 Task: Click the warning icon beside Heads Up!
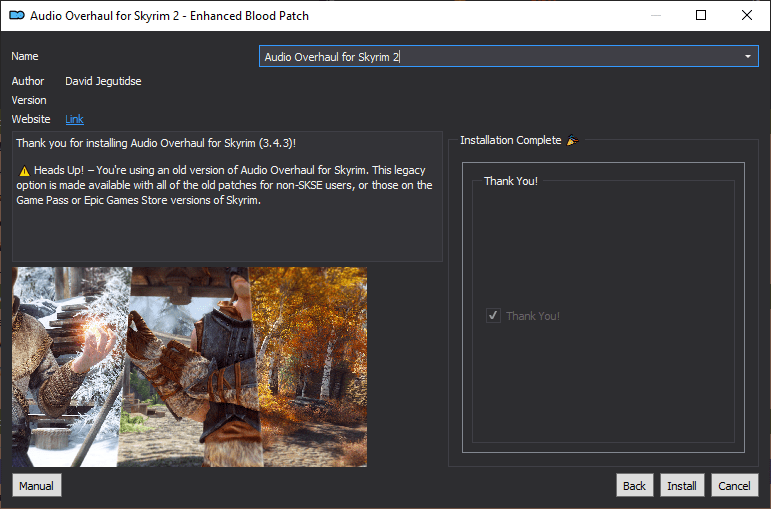(24, 171)
